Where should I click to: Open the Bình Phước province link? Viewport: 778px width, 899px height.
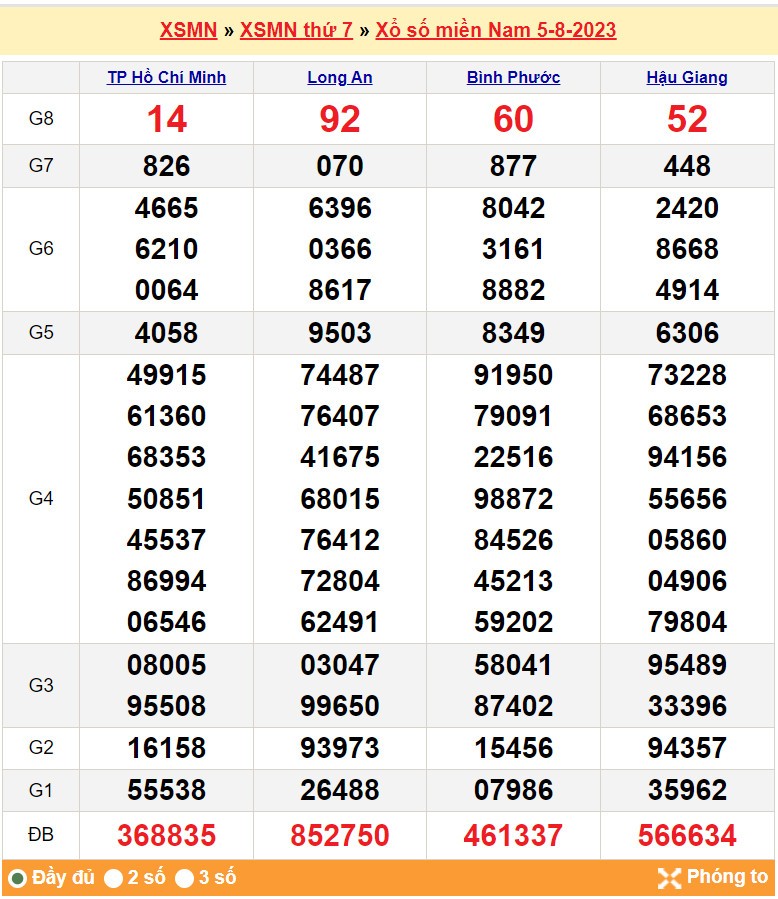513,77
